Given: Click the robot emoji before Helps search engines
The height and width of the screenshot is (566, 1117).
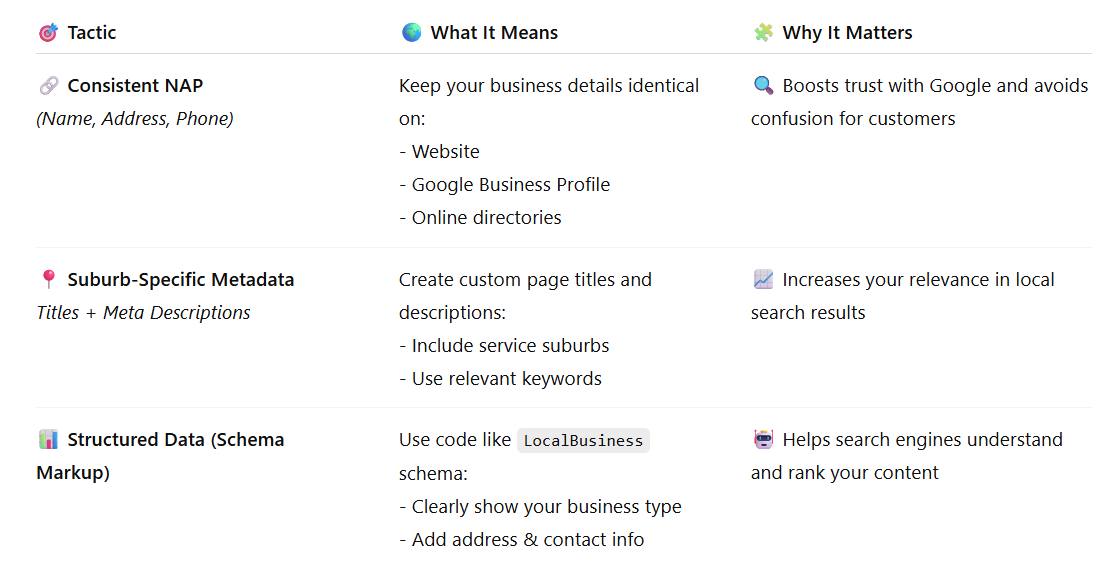Looking at the screenshot, I should [x=764, y=440].
